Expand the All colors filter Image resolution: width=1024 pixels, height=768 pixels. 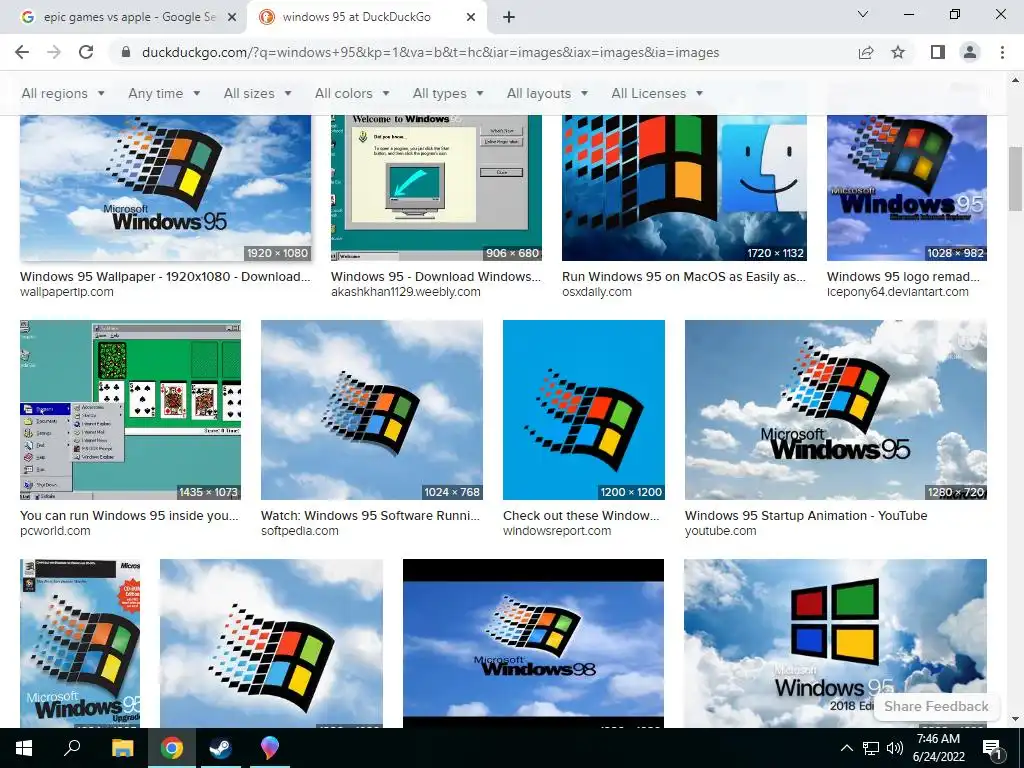point(352,93)
